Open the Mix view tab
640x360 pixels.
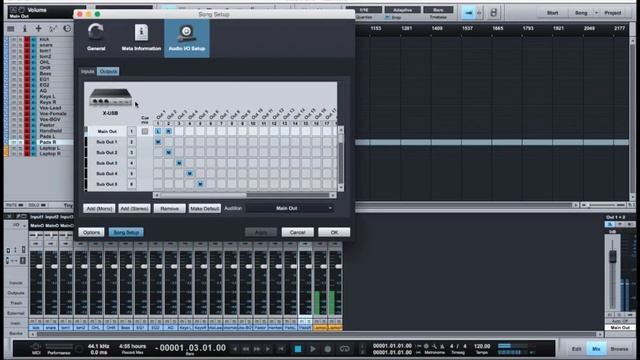tap(596, 349)
